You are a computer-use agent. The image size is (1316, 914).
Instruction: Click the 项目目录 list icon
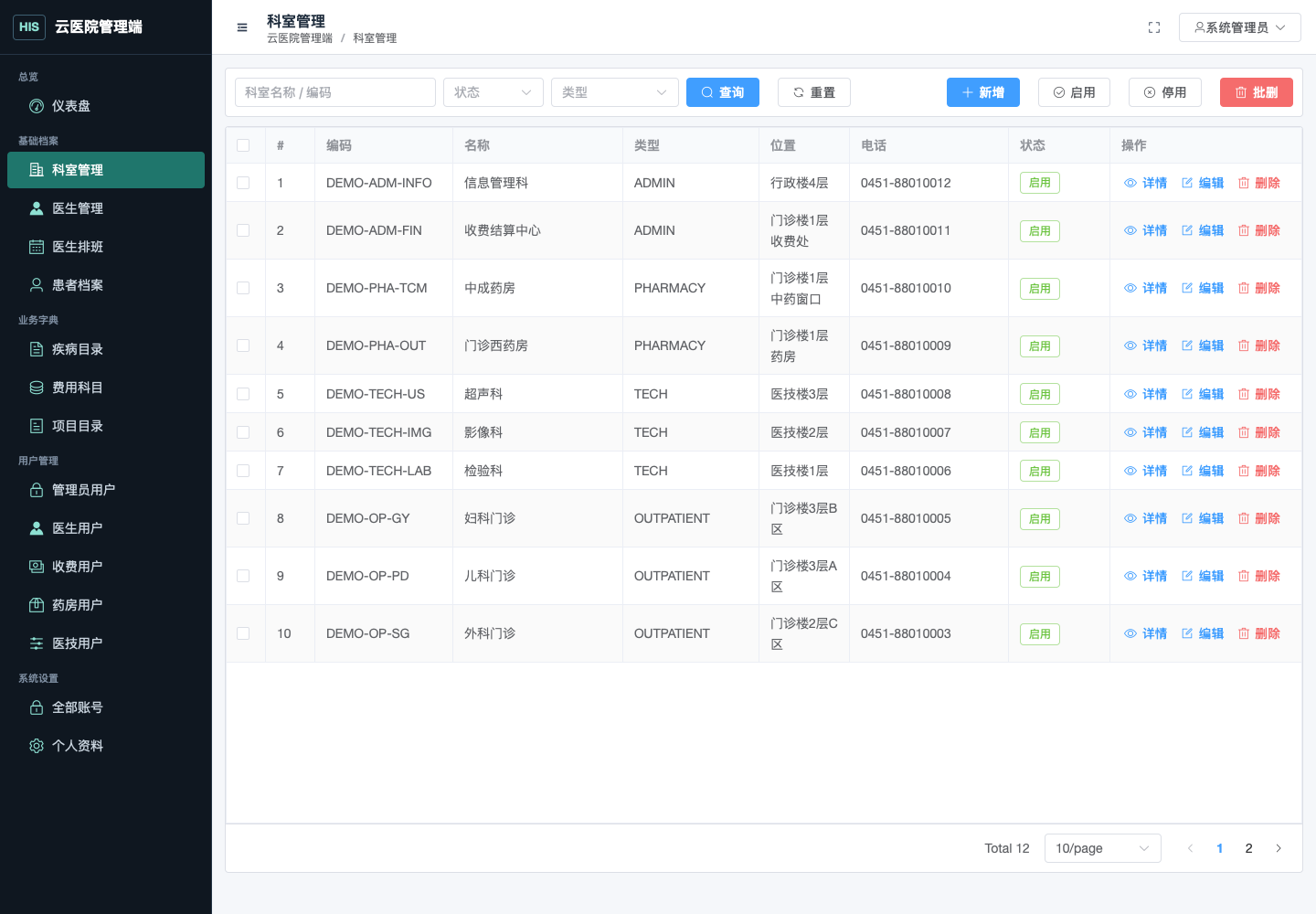pyautogui.click(x=37, y=426)
